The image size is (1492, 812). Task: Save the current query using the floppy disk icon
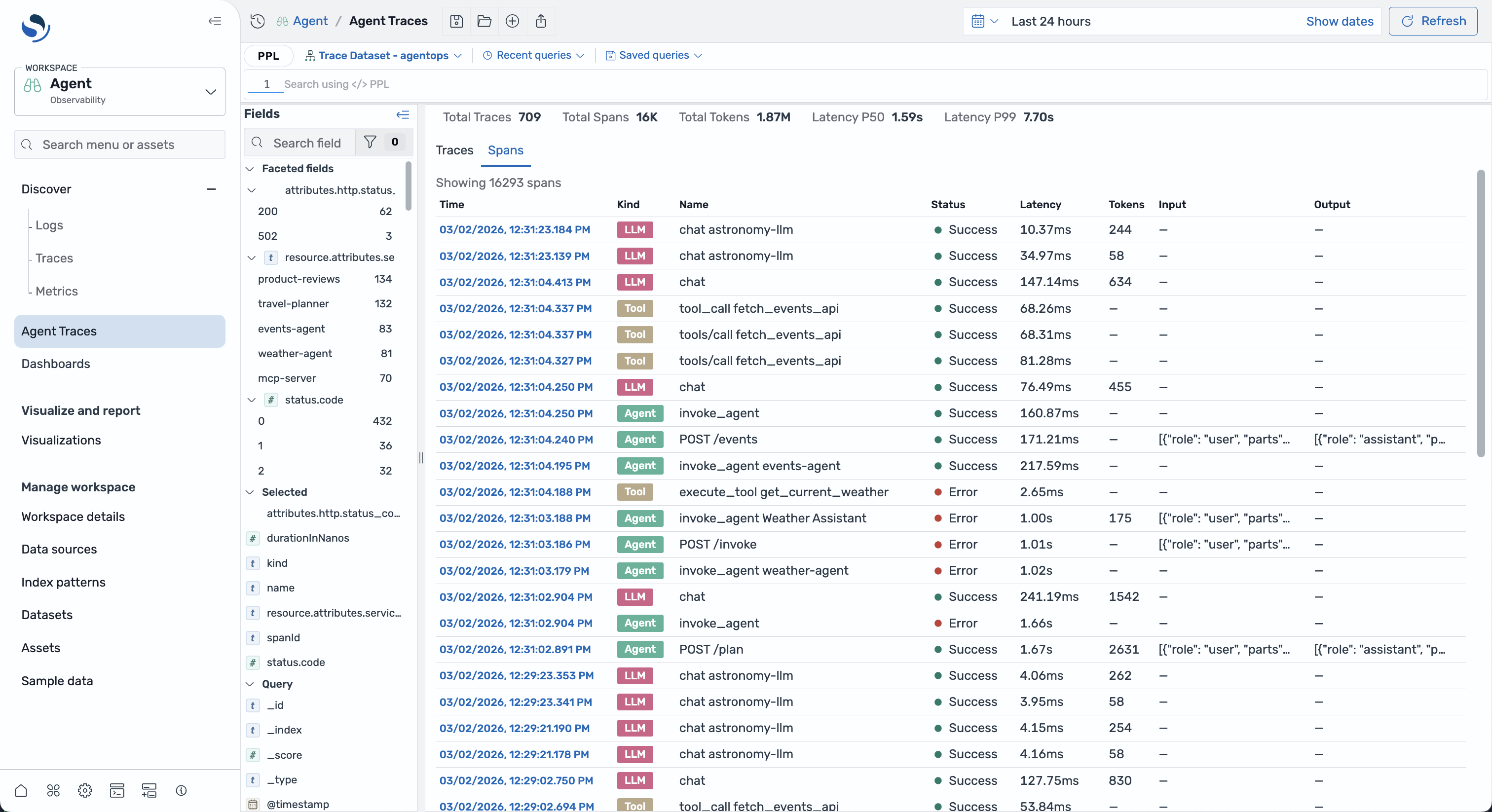(456, 21)
